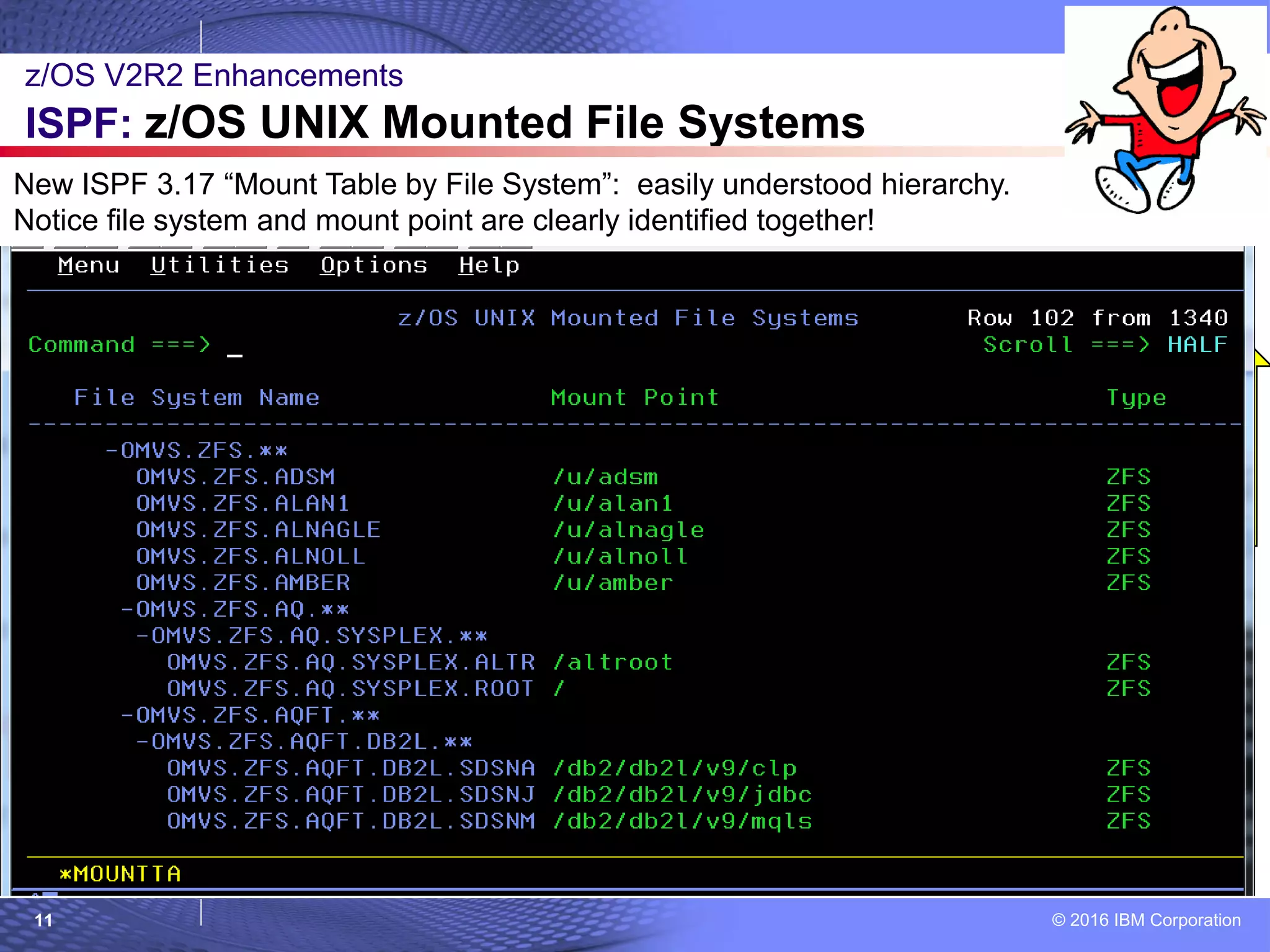This screenshot has width=1270, height=952.
Task: Select file system OMVS.ZFS.AMBER
Action: coord(243,583)
